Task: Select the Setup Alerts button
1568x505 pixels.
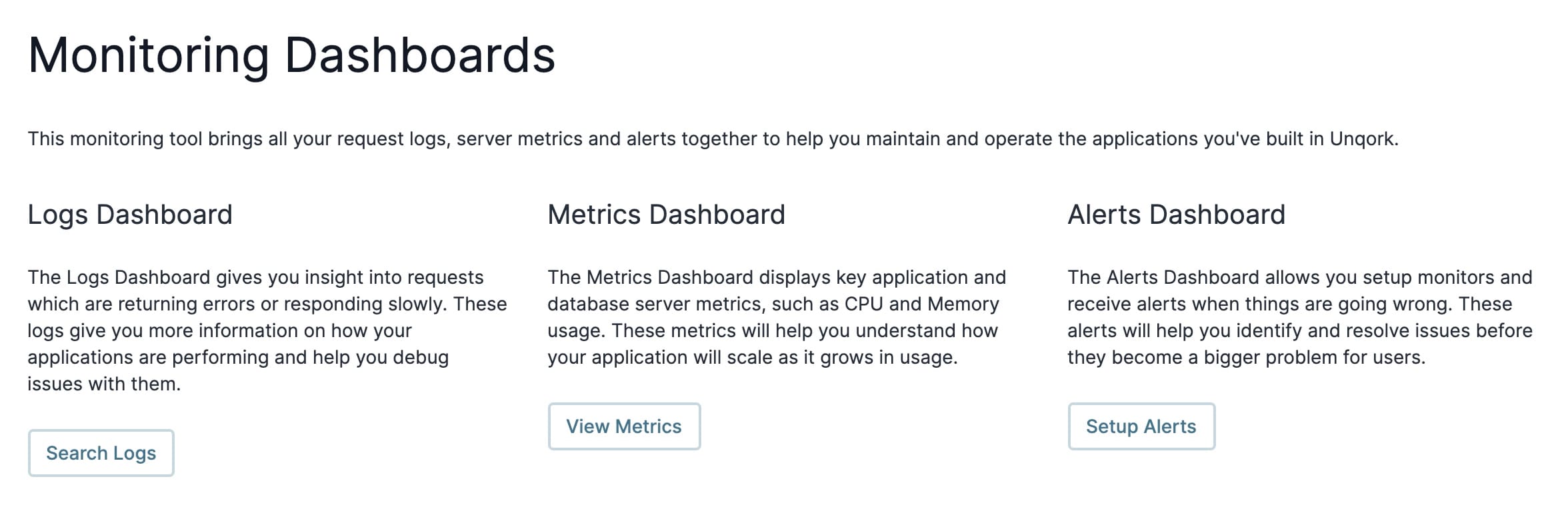Action: click(1141, 426)
